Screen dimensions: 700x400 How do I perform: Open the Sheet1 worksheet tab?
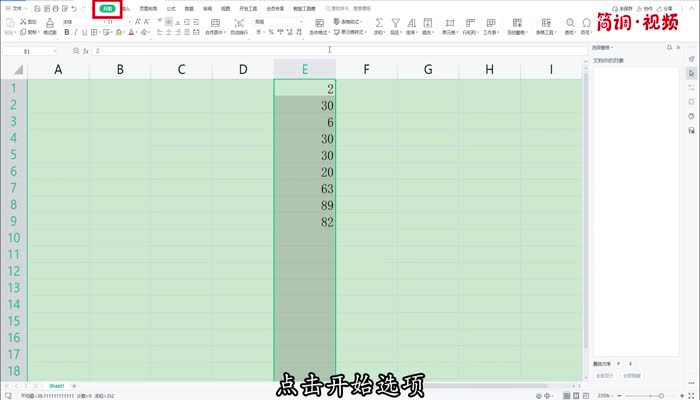[x=57, y=385]
